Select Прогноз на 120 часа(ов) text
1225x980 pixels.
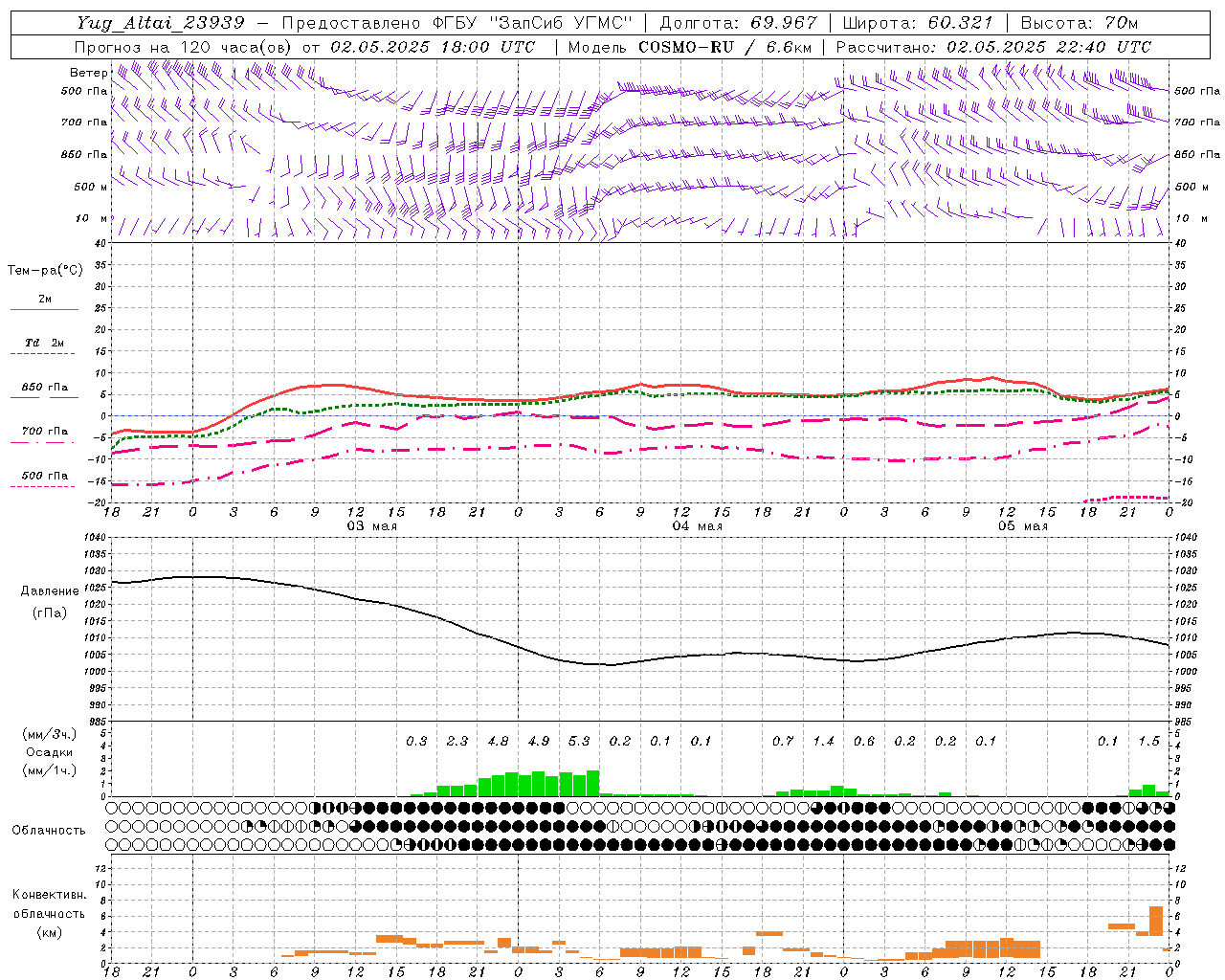185,47
